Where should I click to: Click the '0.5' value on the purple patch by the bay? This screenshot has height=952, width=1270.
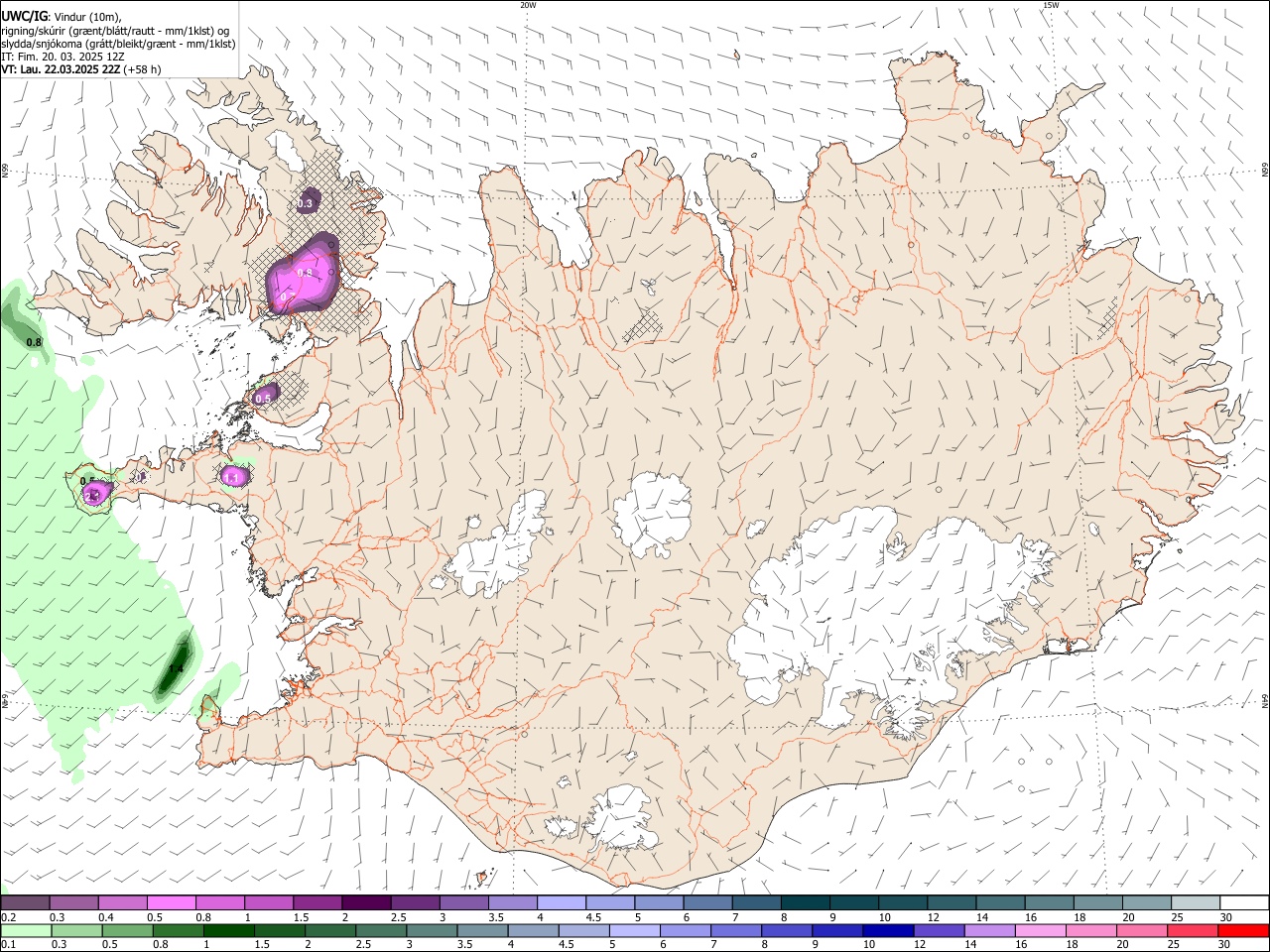263,398
